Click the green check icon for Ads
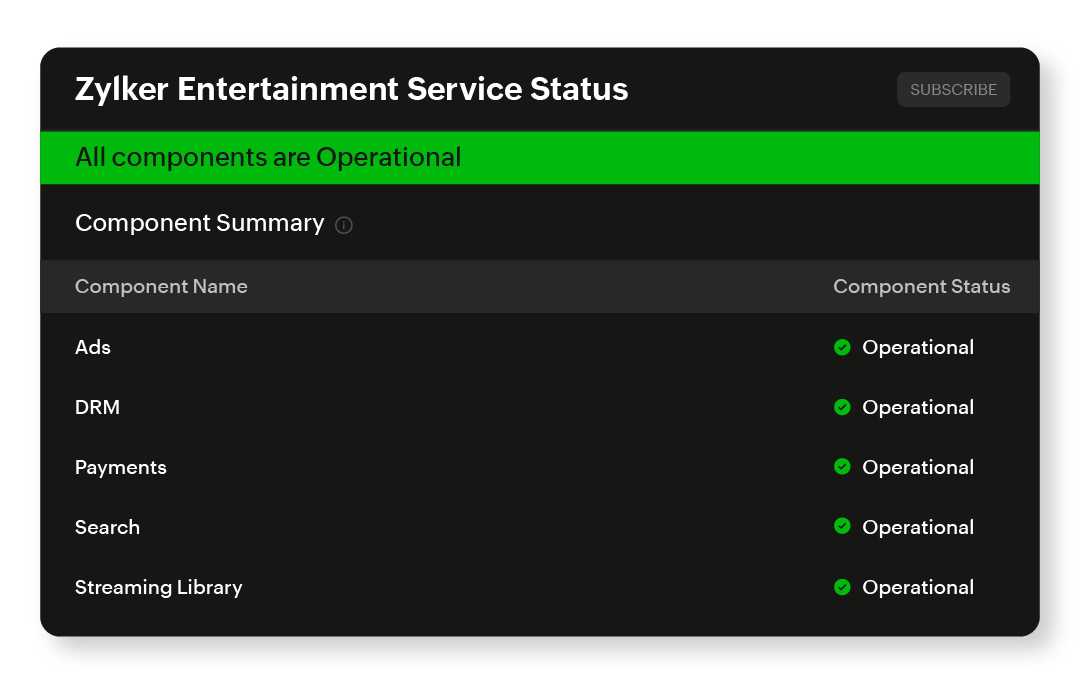1080x684 pixels. click(842, 347)
